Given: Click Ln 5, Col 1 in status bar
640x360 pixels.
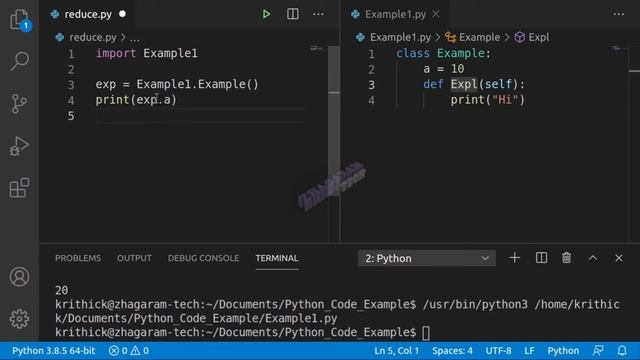Looking at the screenshot, I should [396, 351].
